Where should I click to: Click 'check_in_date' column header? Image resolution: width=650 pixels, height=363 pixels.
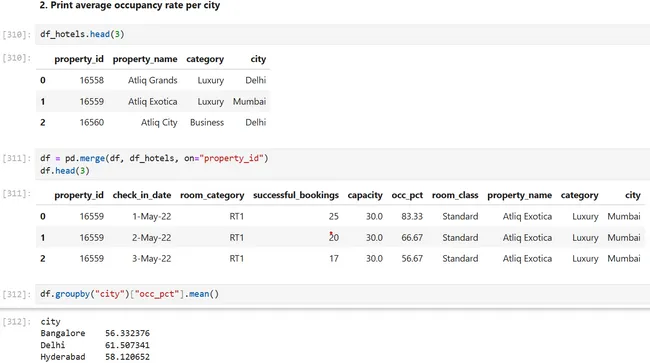[142, 195]
